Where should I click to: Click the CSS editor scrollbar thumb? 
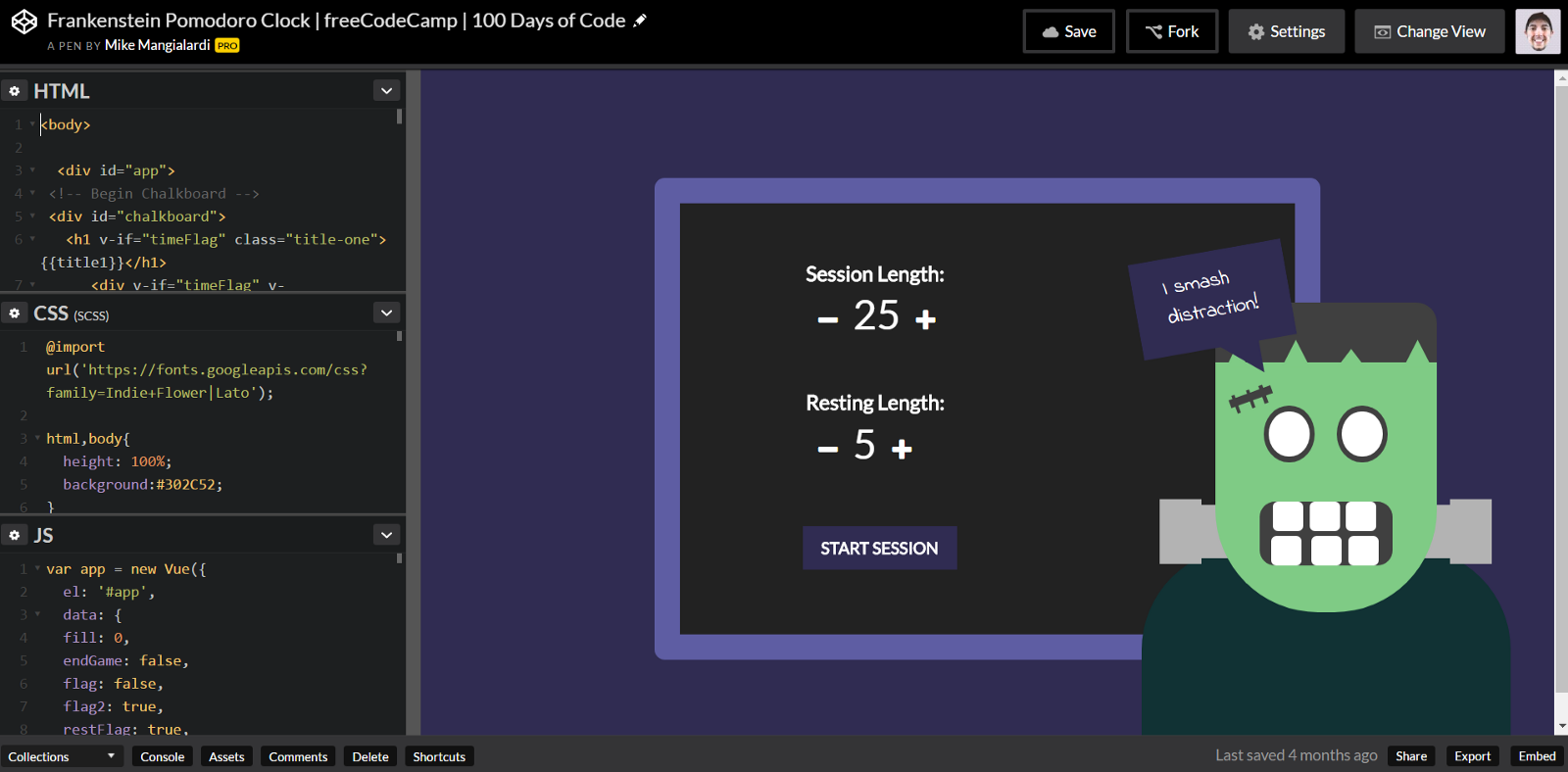(x=399, y=336)
